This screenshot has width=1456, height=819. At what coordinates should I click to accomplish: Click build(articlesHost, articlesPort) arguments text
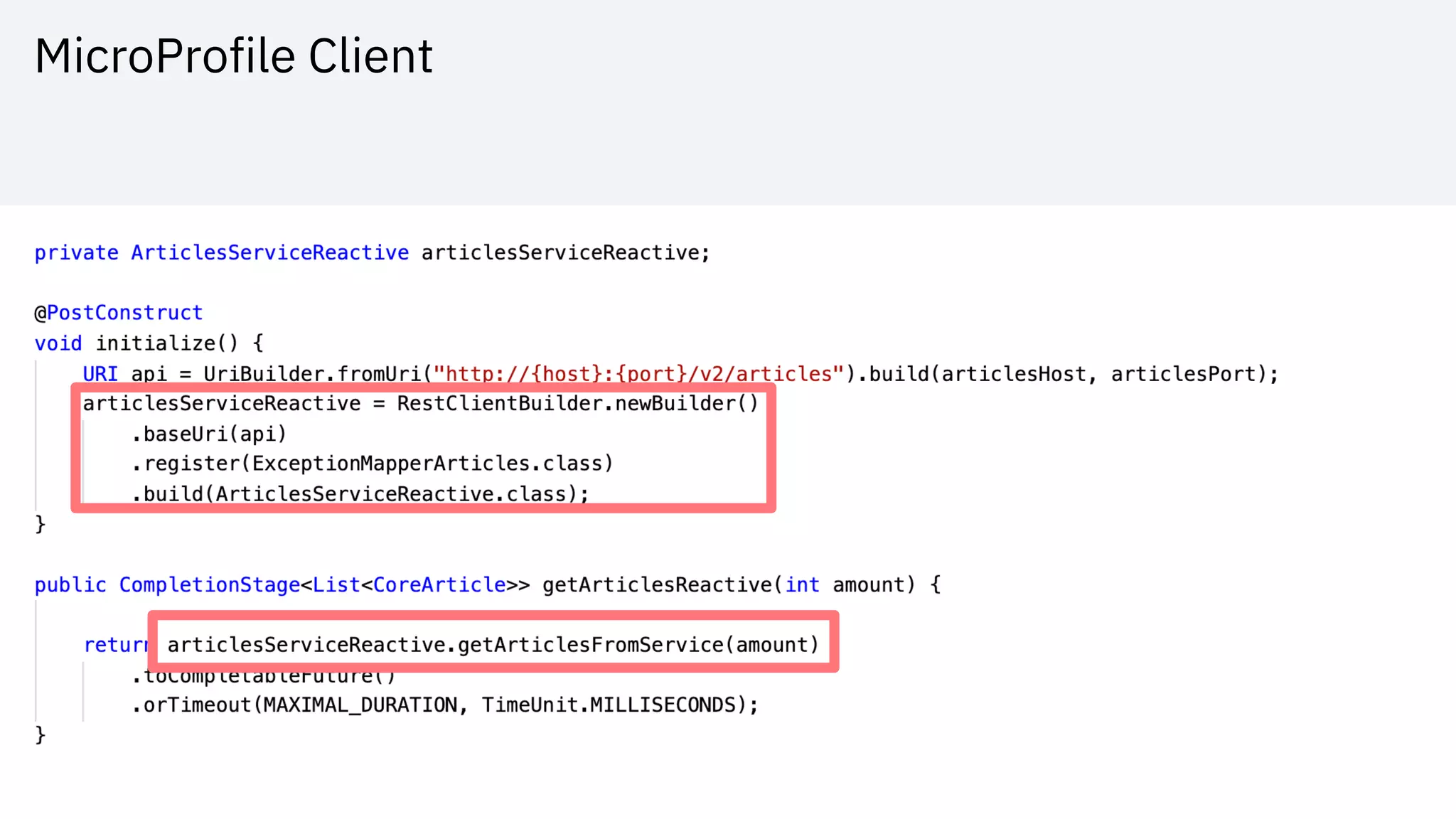pos(1074,374)
